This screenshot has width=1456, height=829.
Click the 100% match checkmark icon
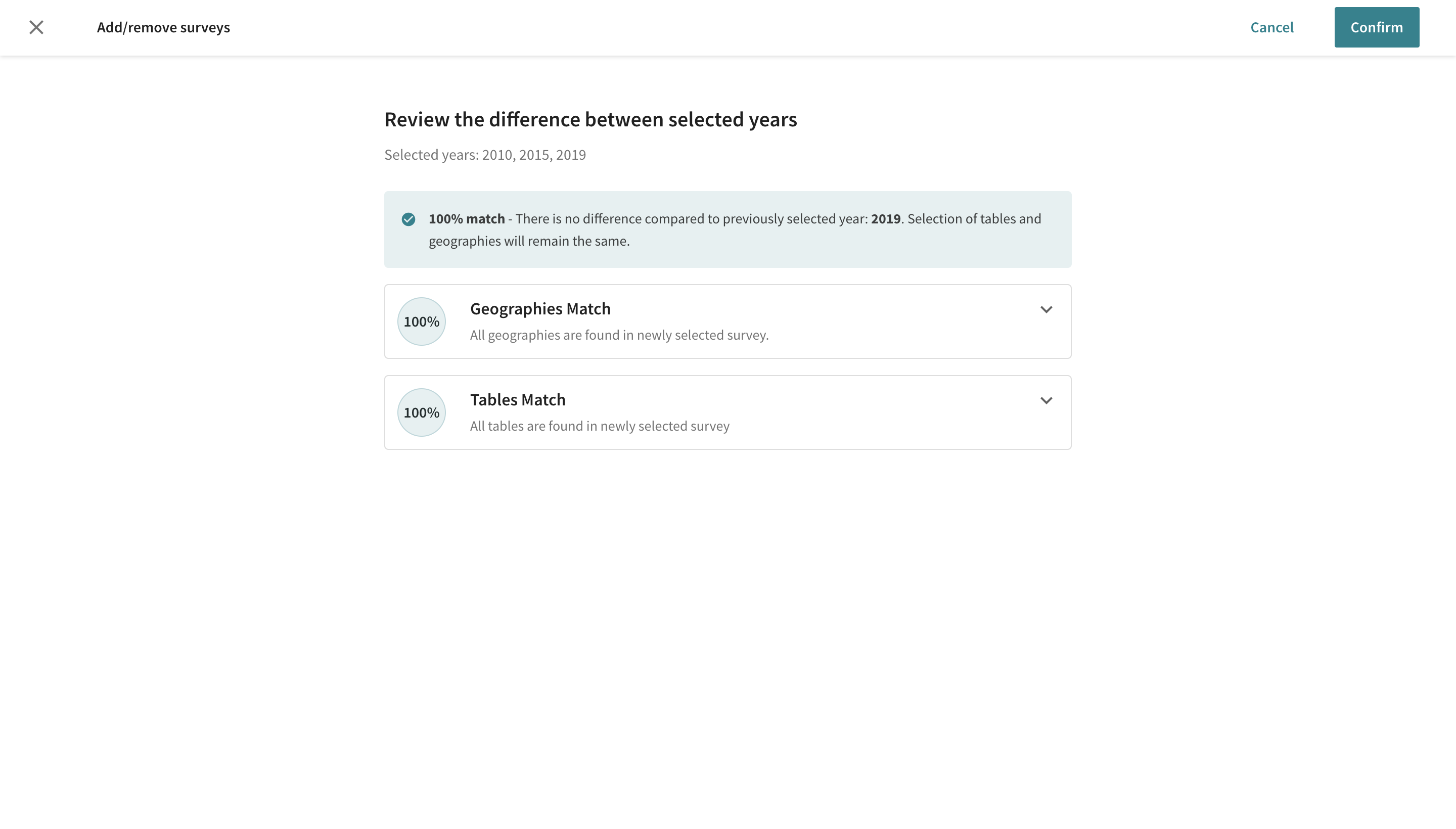point(408,219)
